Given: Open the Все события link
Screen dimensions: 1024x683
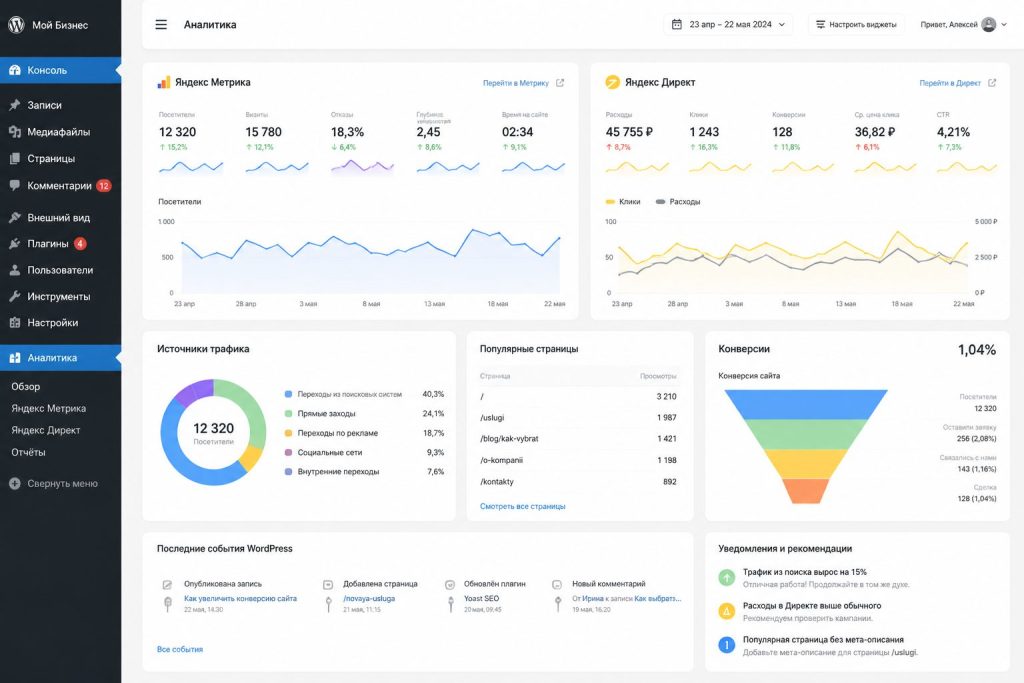Looking at the screenshot, I should 180,650.
